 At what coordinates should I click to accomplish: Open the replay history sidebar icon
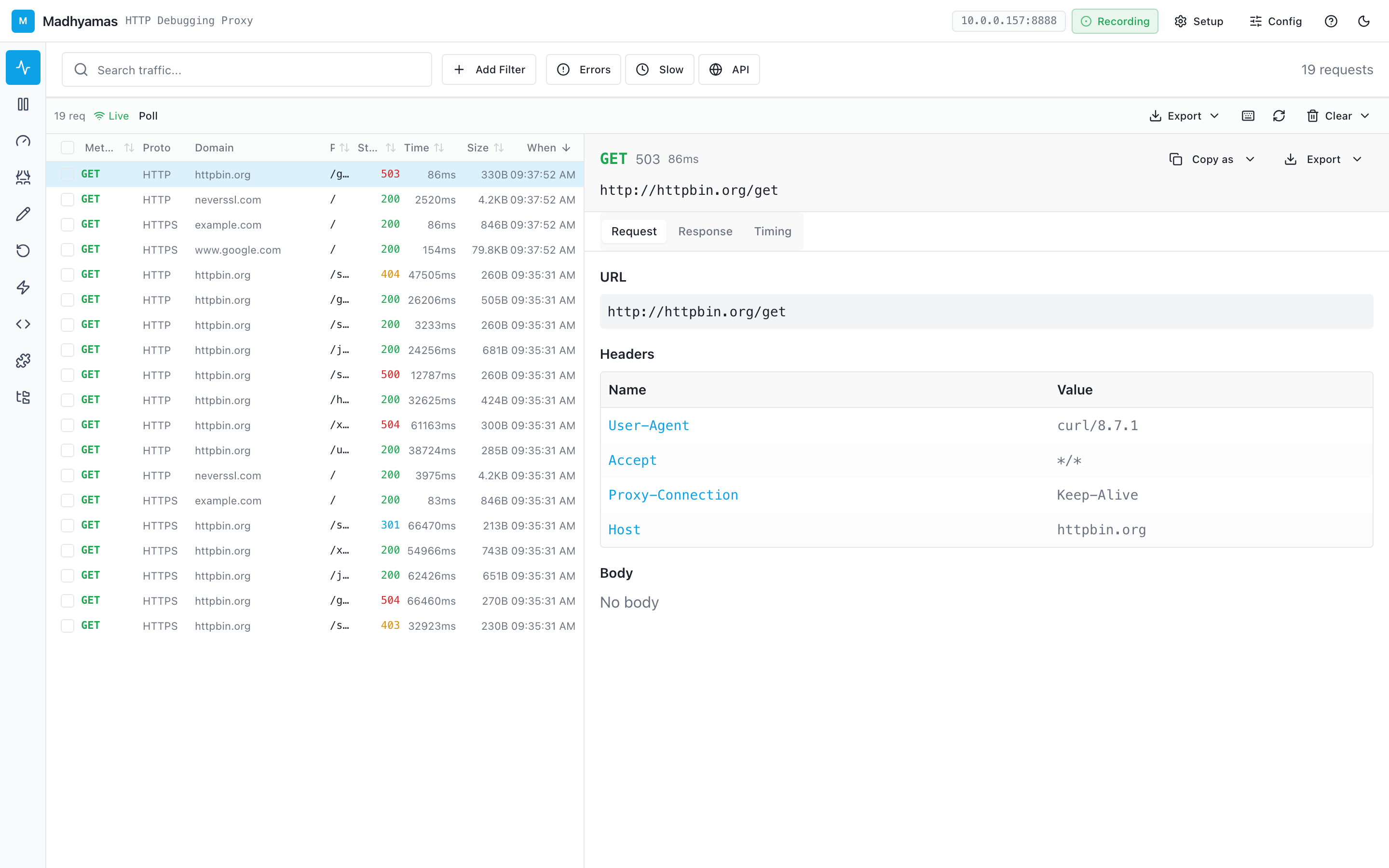click(23, 251)
